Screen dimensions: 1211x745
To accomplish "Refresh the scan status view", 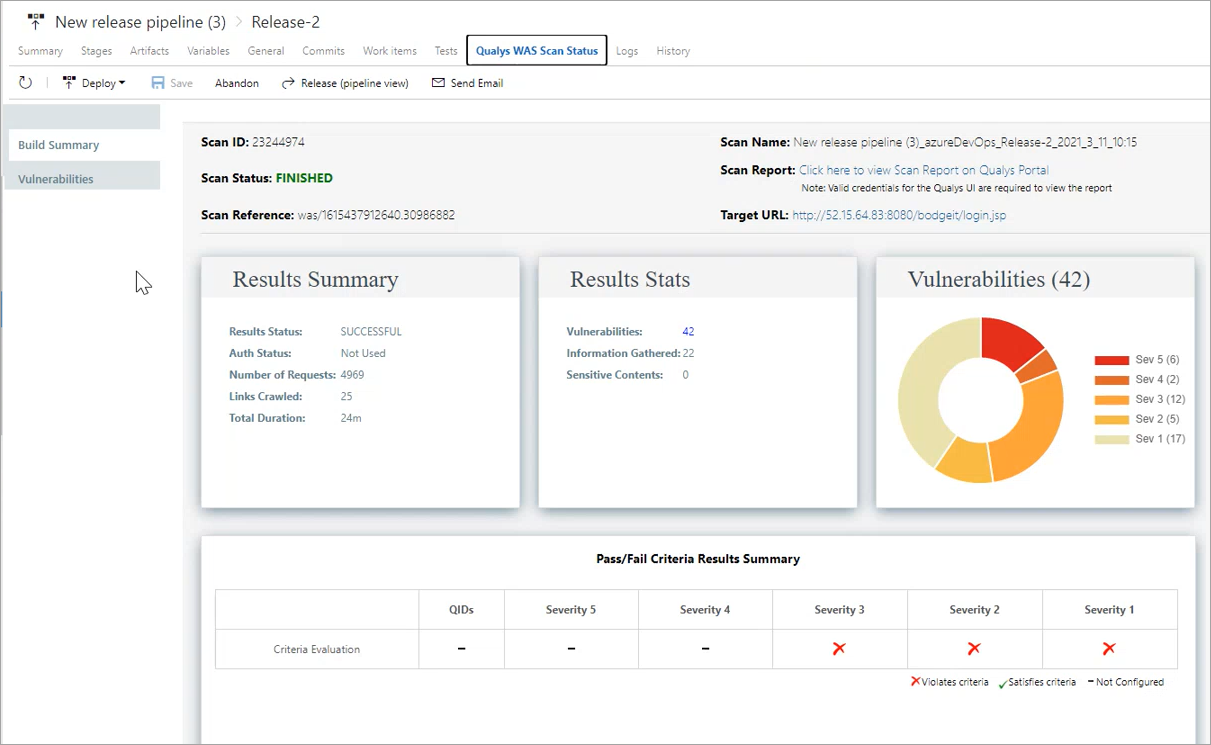I will (25, 82).
